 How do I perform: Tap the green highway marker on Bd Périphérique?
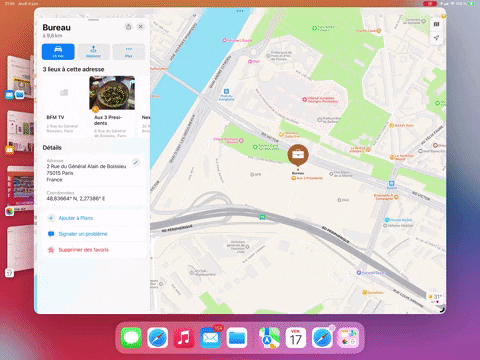click(263, 217)
